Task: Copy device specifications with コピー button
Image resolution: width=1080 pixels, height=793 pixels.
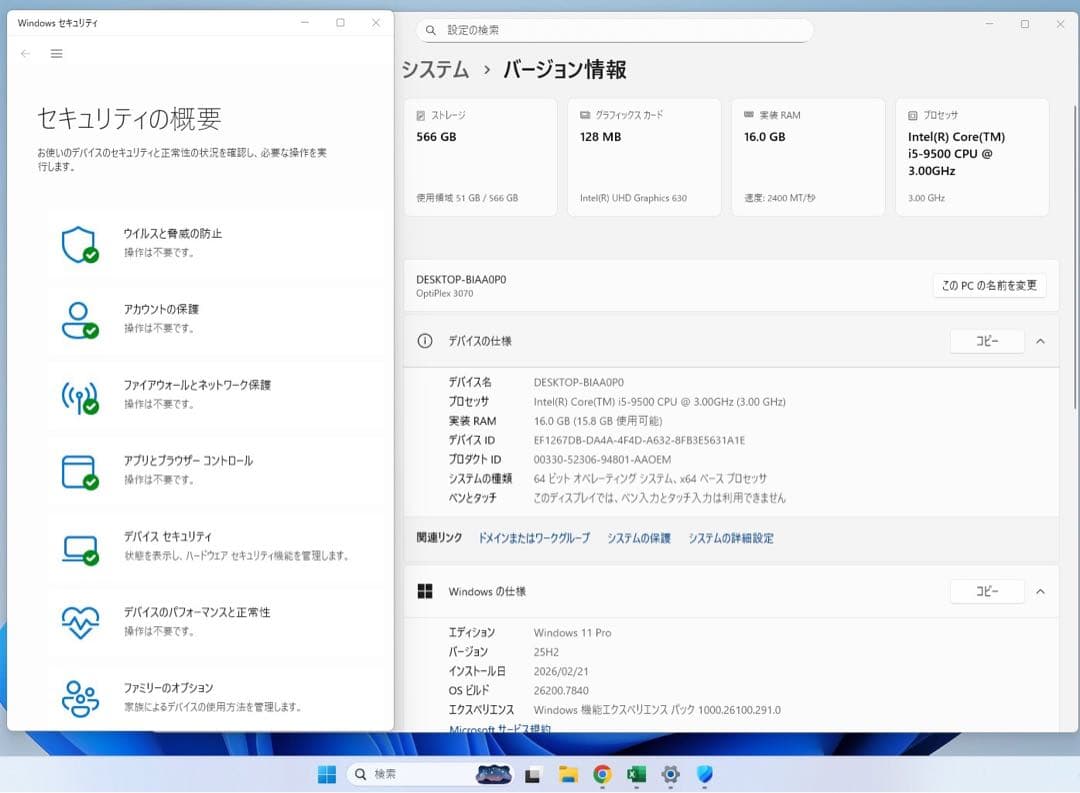Action: pos(987,341)
